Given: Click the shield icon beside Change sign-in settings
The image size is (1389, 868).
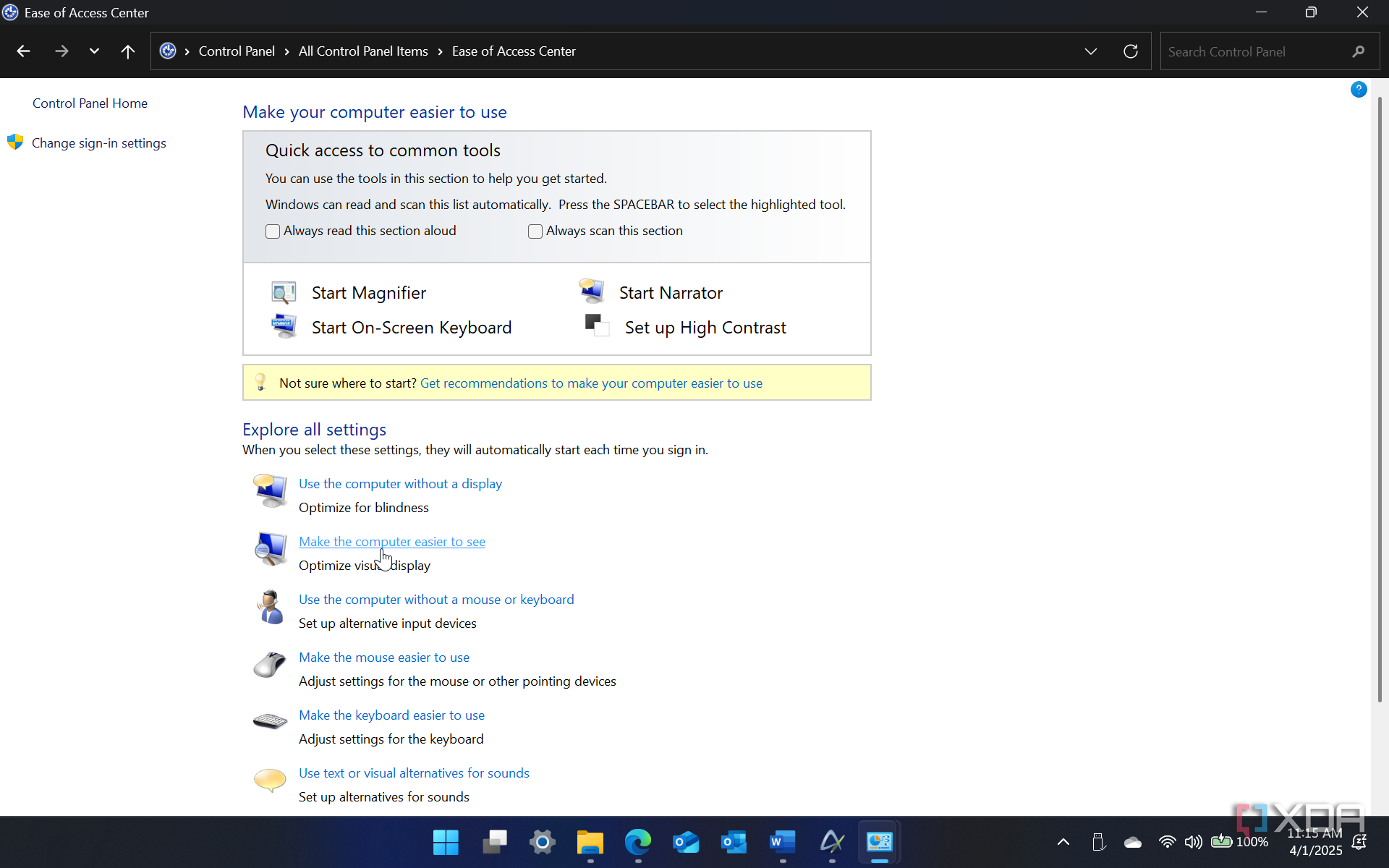Looking at the screenshot, I should point(15,142).
